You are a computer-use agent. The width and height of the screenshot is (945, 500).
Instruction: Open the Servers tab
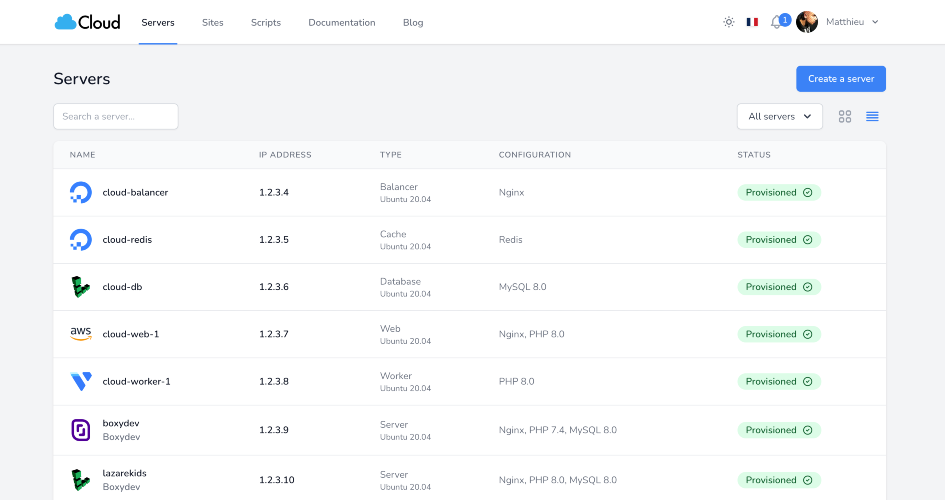coord(158,22)
